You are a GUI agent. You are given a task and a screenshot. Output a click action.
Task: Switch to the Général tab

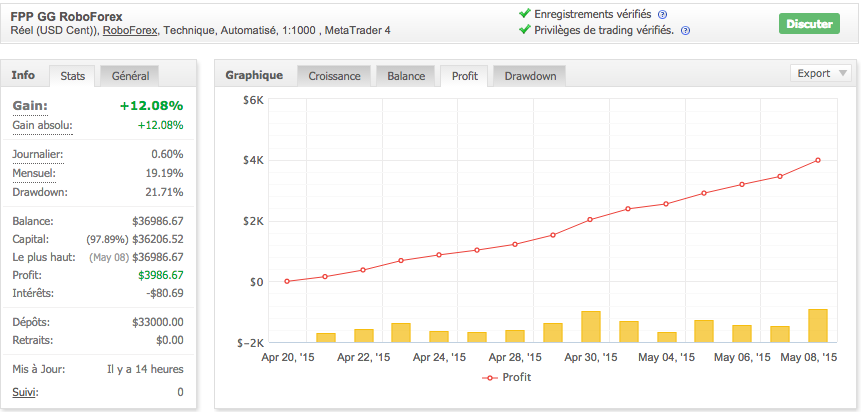pyautogui.click(x=131, y=76)
